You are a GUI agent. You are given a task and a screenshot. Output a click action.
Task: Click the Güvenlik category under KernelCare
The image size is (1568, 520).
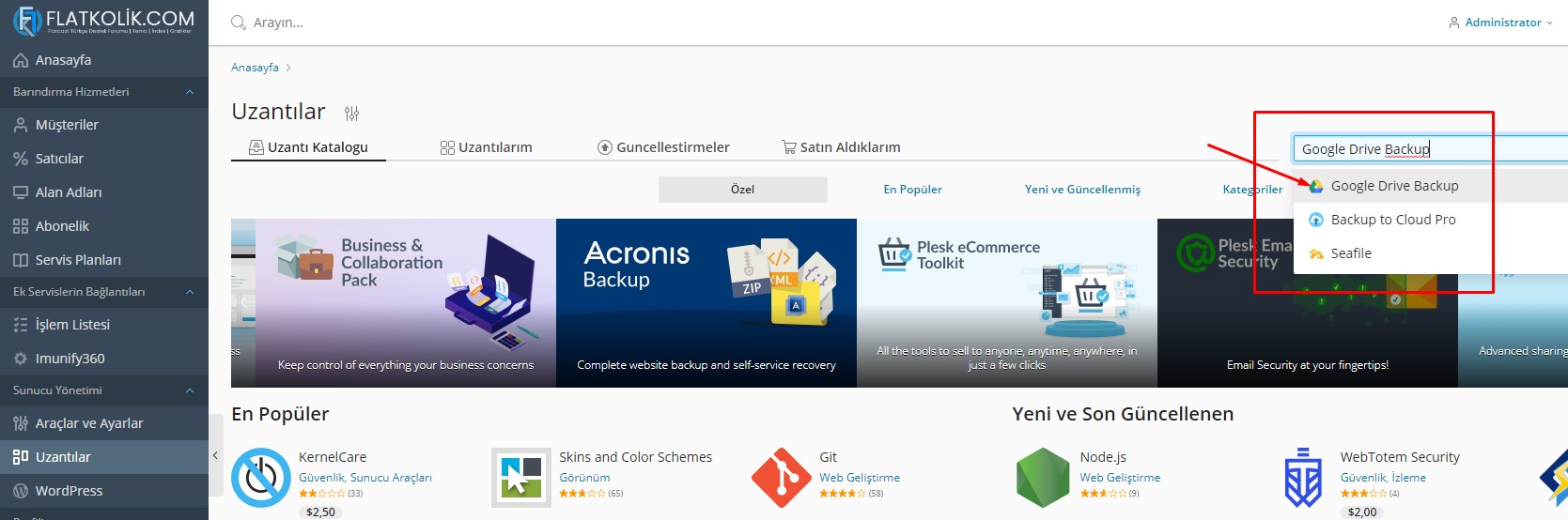321,478
